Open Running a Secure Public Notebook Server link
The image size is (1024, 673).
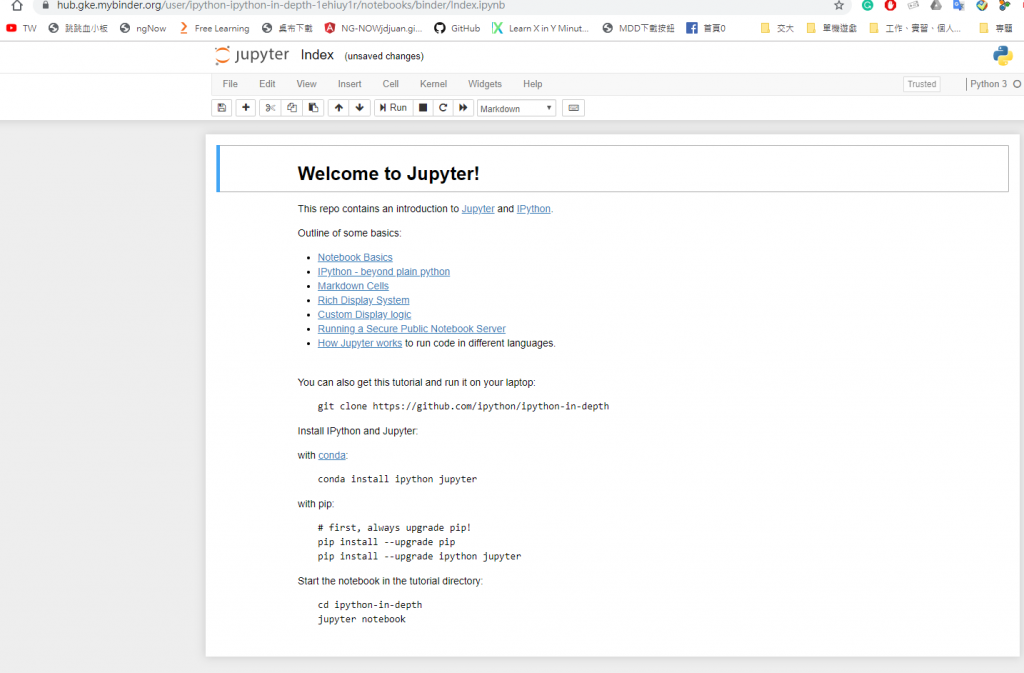point(411,329)
